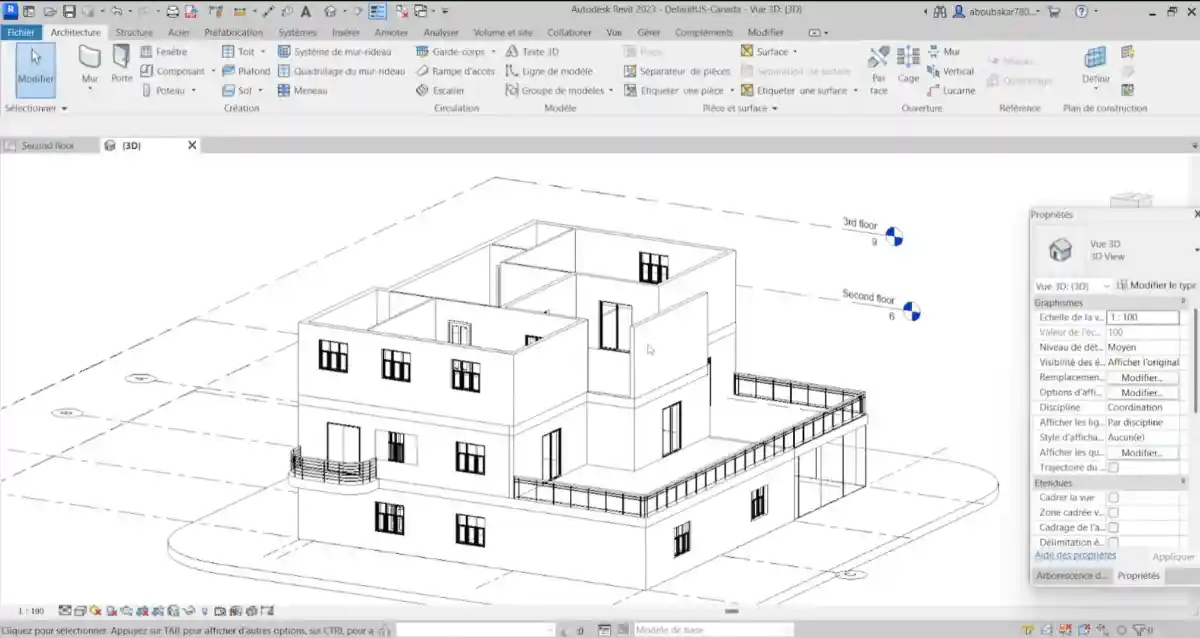Open the Aide des propriétés link
Image resolution: width=1200 pixels, height=638 pixels.
coord(1075,555)
